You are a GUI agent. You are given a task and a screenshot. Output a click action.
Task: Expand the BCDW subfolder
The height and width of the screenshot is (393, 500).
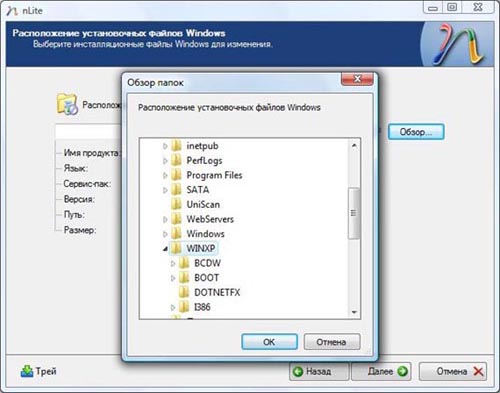173,263
